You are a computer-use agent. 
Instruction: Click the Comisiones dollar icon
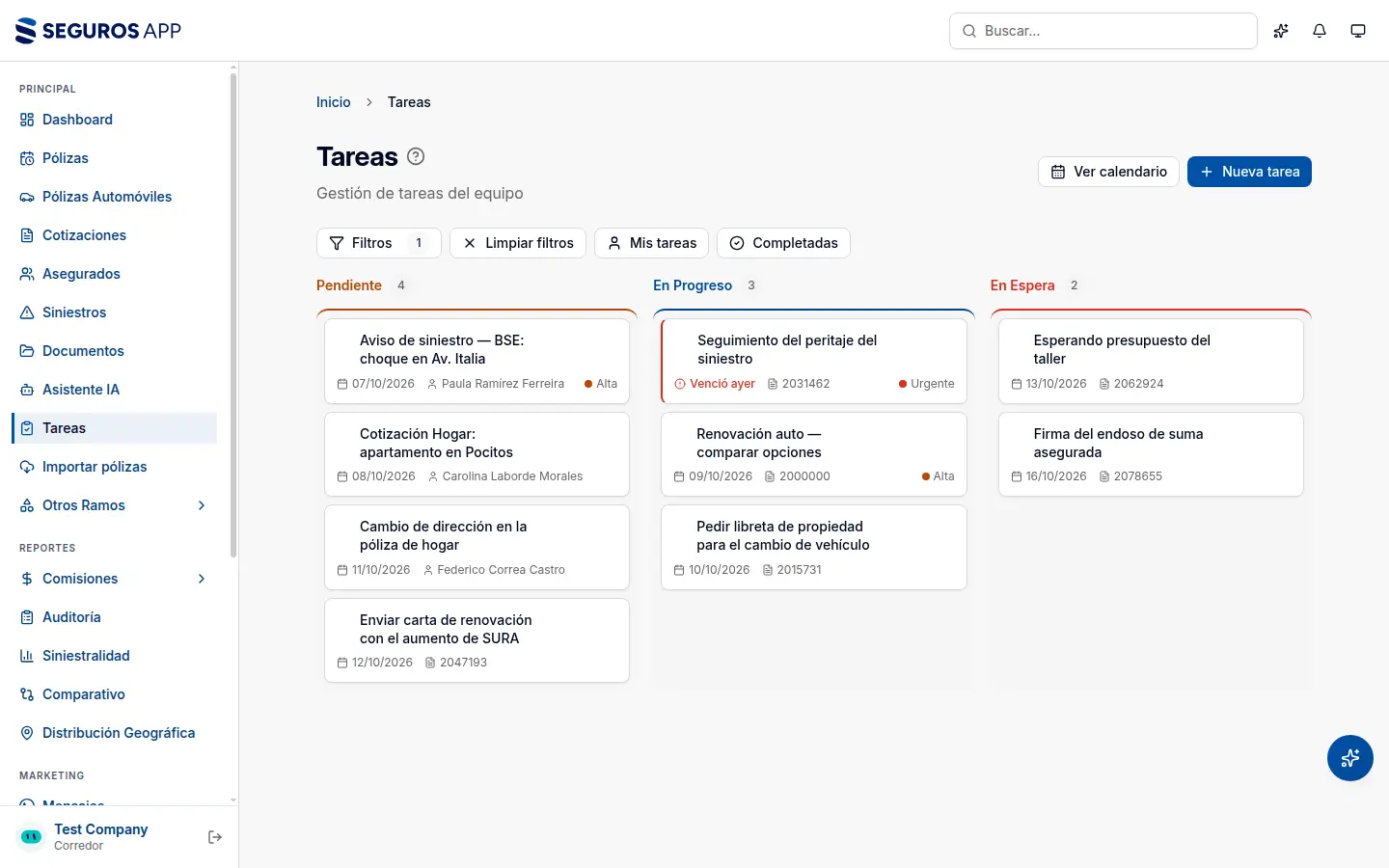[27, 579]
